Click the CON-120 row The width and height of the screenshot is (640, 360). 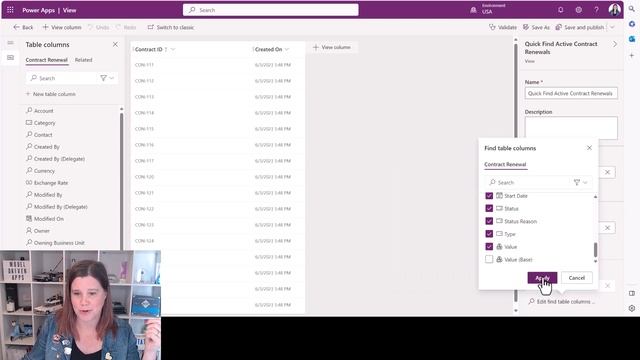tap(218, 177)
